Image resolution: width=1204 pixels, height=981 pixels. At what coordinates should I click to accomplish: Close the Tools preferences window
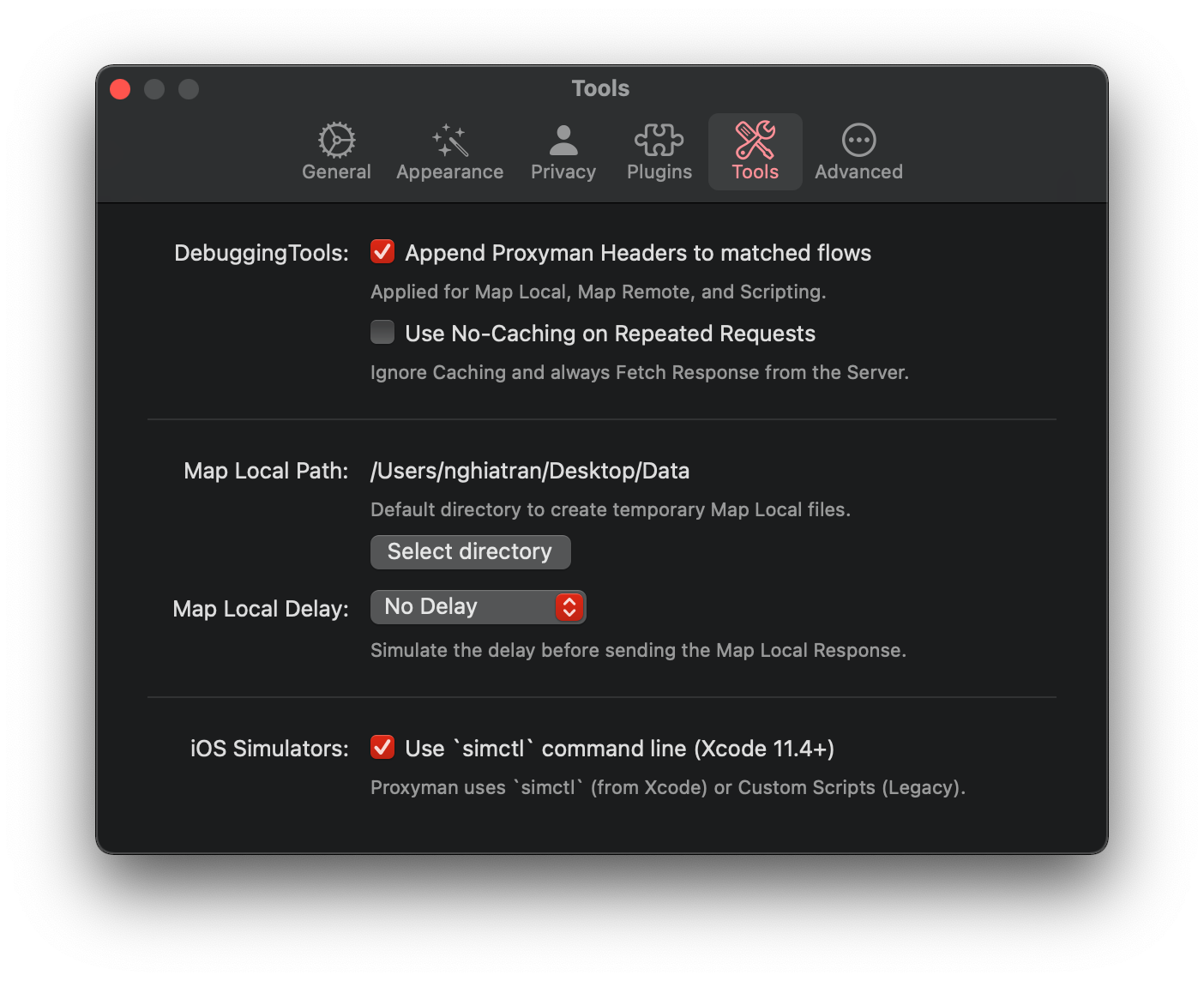pyautogui.click(x=120, y=89)
